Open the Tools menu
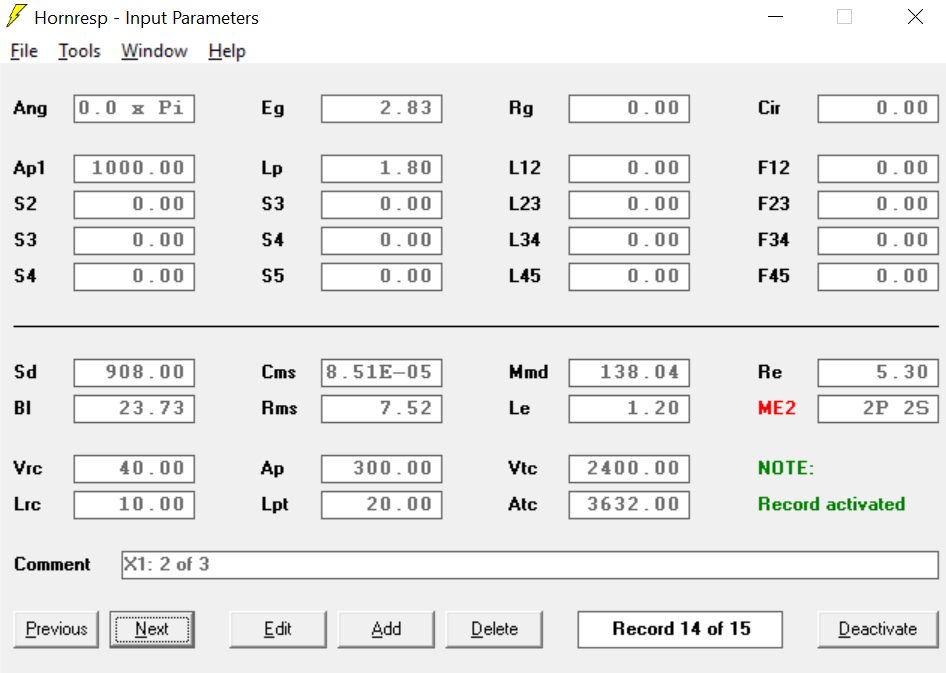This screenshot has width=946, height=673. pos(79,51)
